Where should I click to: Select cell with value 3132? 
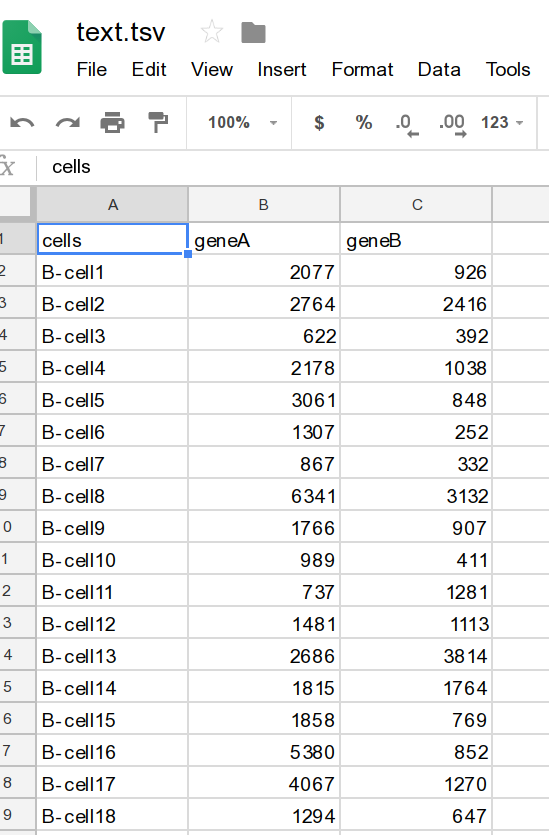pos(416,495)
